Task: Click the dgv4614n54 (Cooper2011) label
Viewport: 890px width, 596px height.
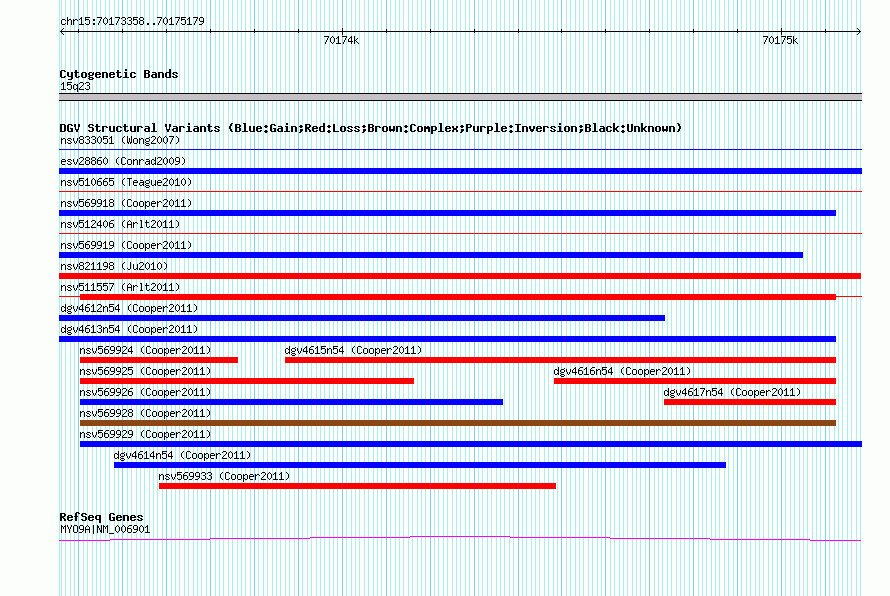Action: click(x=182, y=455)
